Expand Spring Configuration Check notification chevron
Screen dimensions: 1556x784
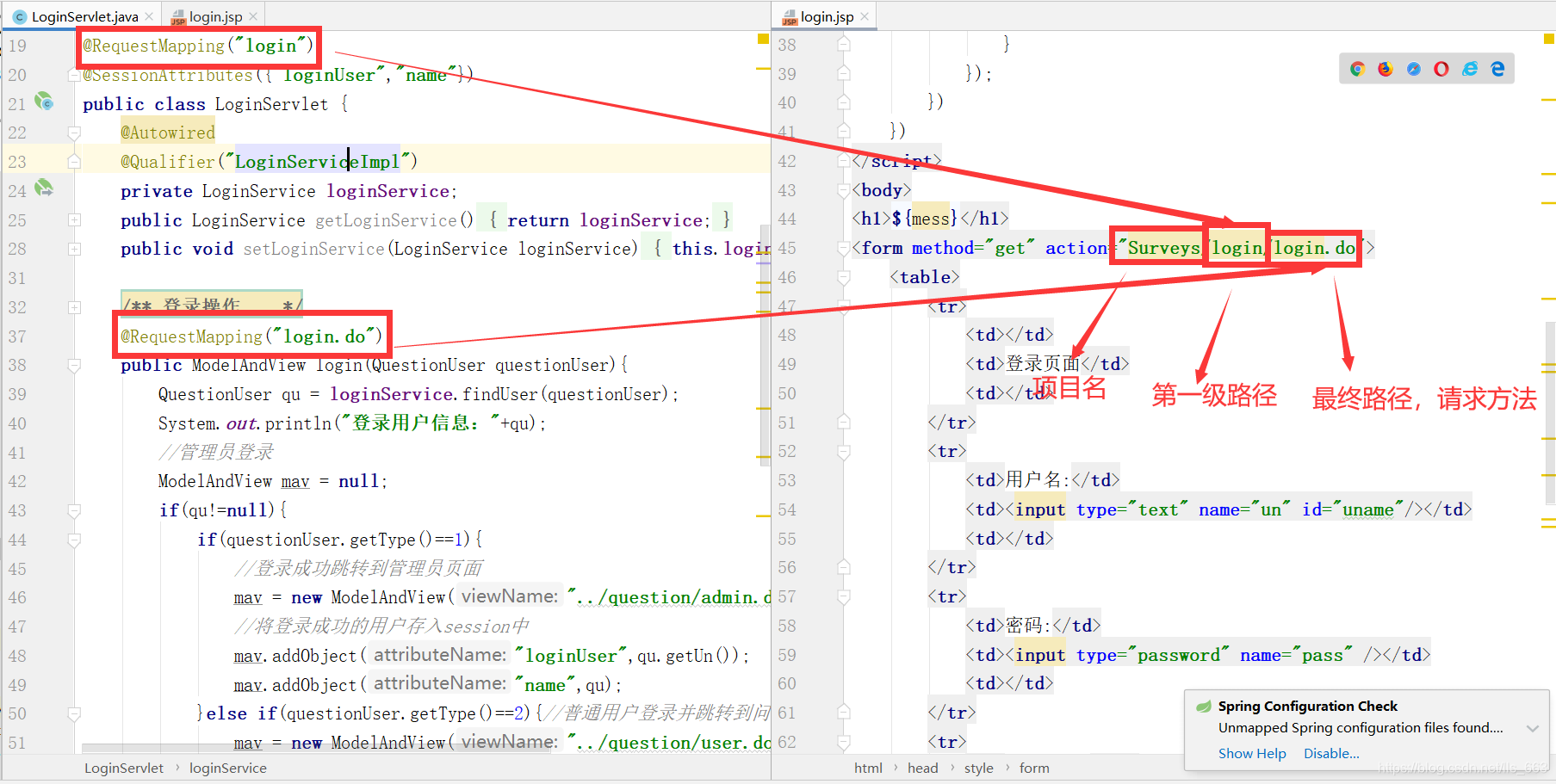[x=1533, y=728]
